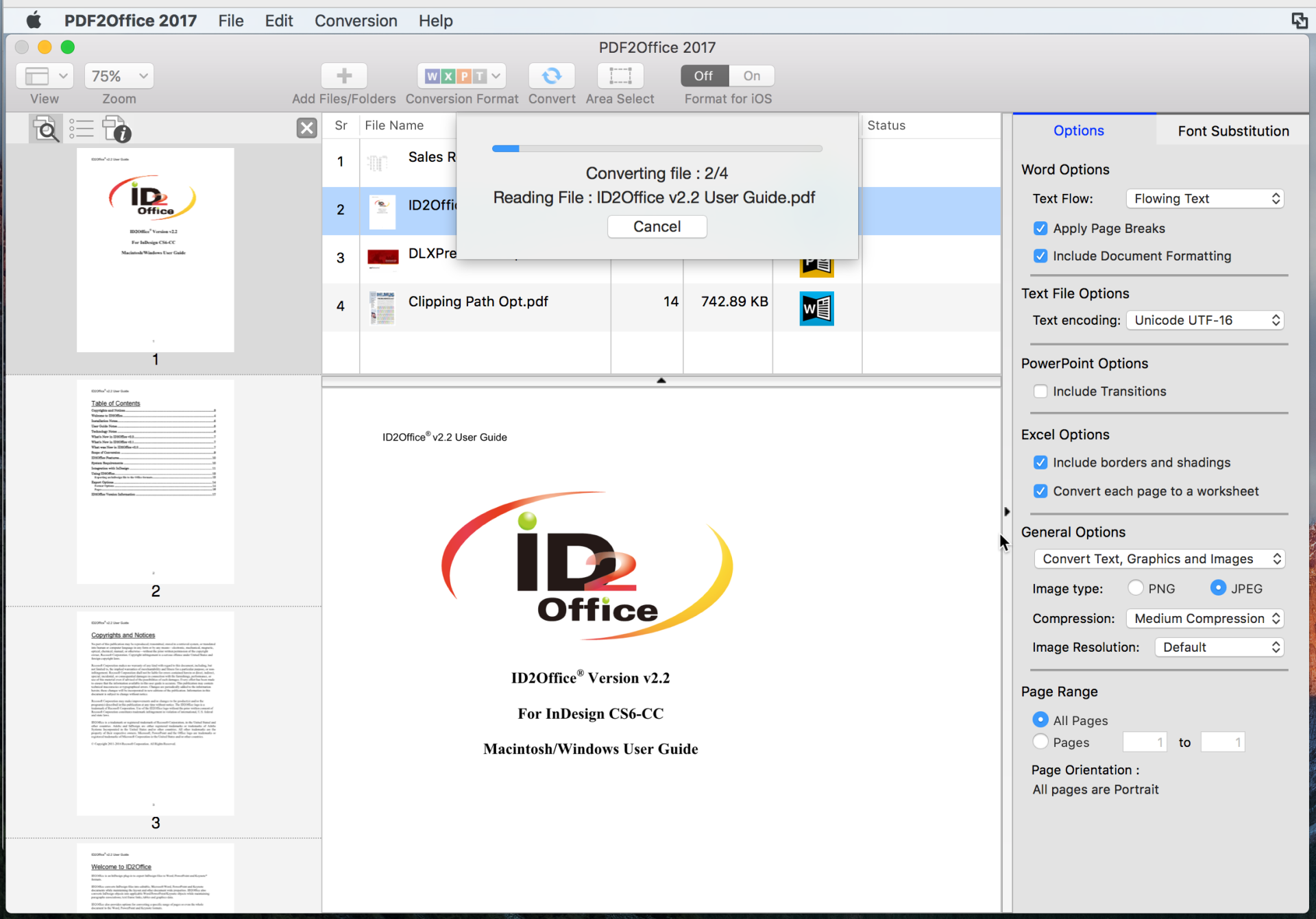Enable Include Transitions checkbox
Screen dimensions: 1316x919
pyautogui.click(x=1040, y=390)
